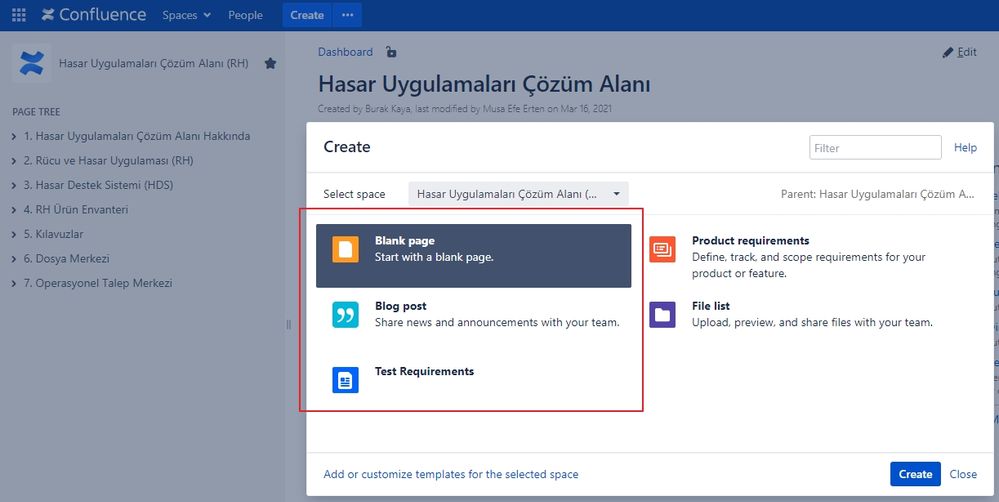
Task: Open the Spaces dropdown menu
Action: pyautogui.click(x=186, y=15)
